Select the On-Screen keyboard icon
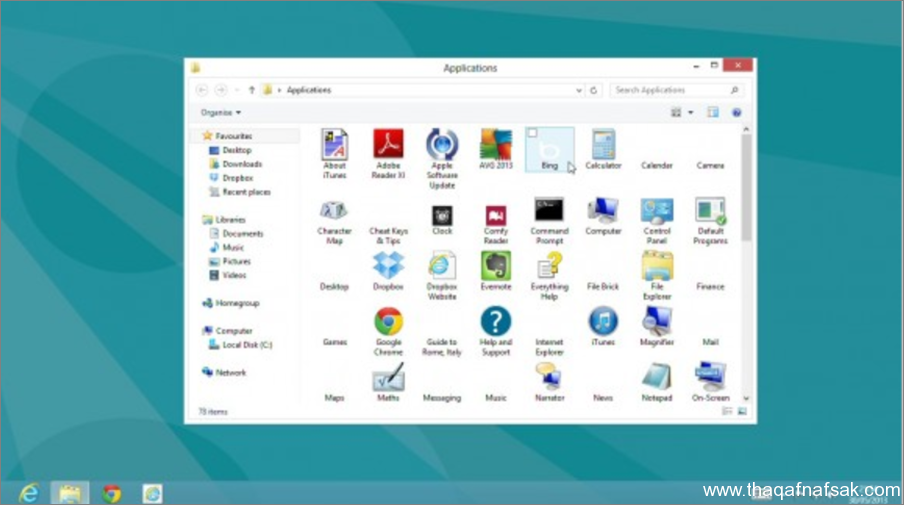Screen dimensions: 904x505 710,377
